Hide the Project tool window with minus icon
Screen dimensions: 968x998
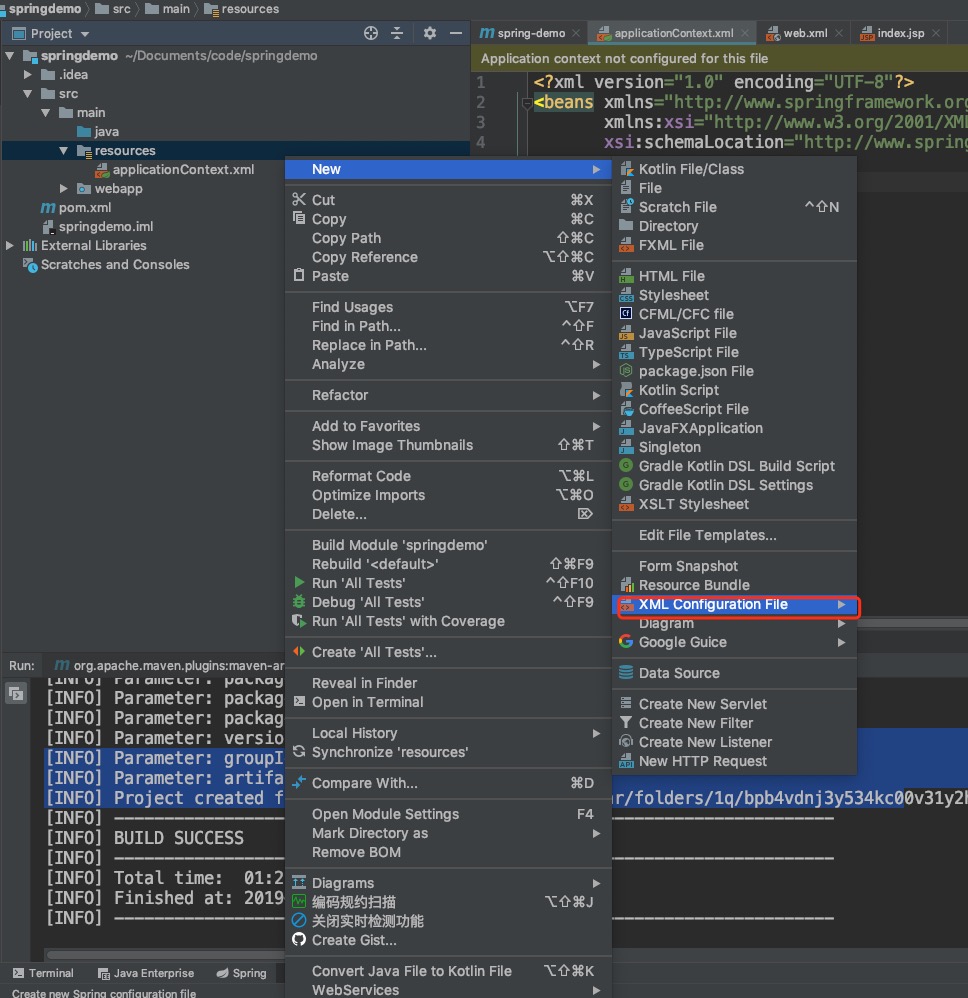pyautogui.click(x=456, y=33)
